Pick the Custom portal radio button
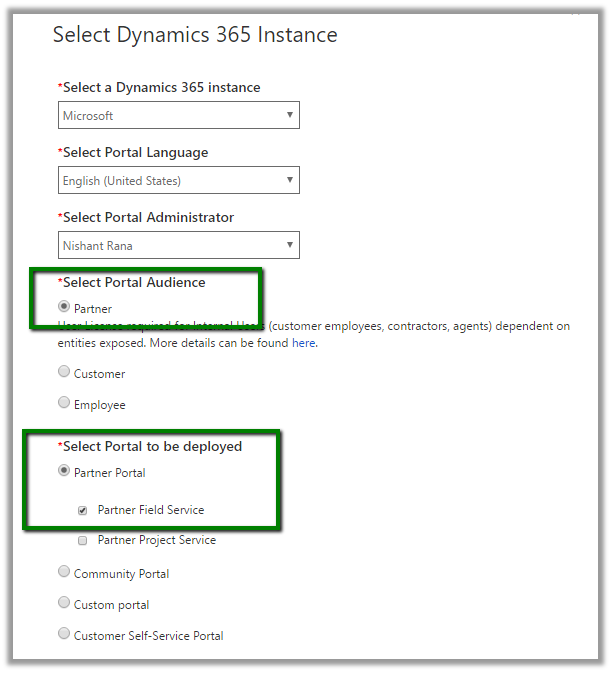This screenshot has height=673, width=611. tap(65, 604)
